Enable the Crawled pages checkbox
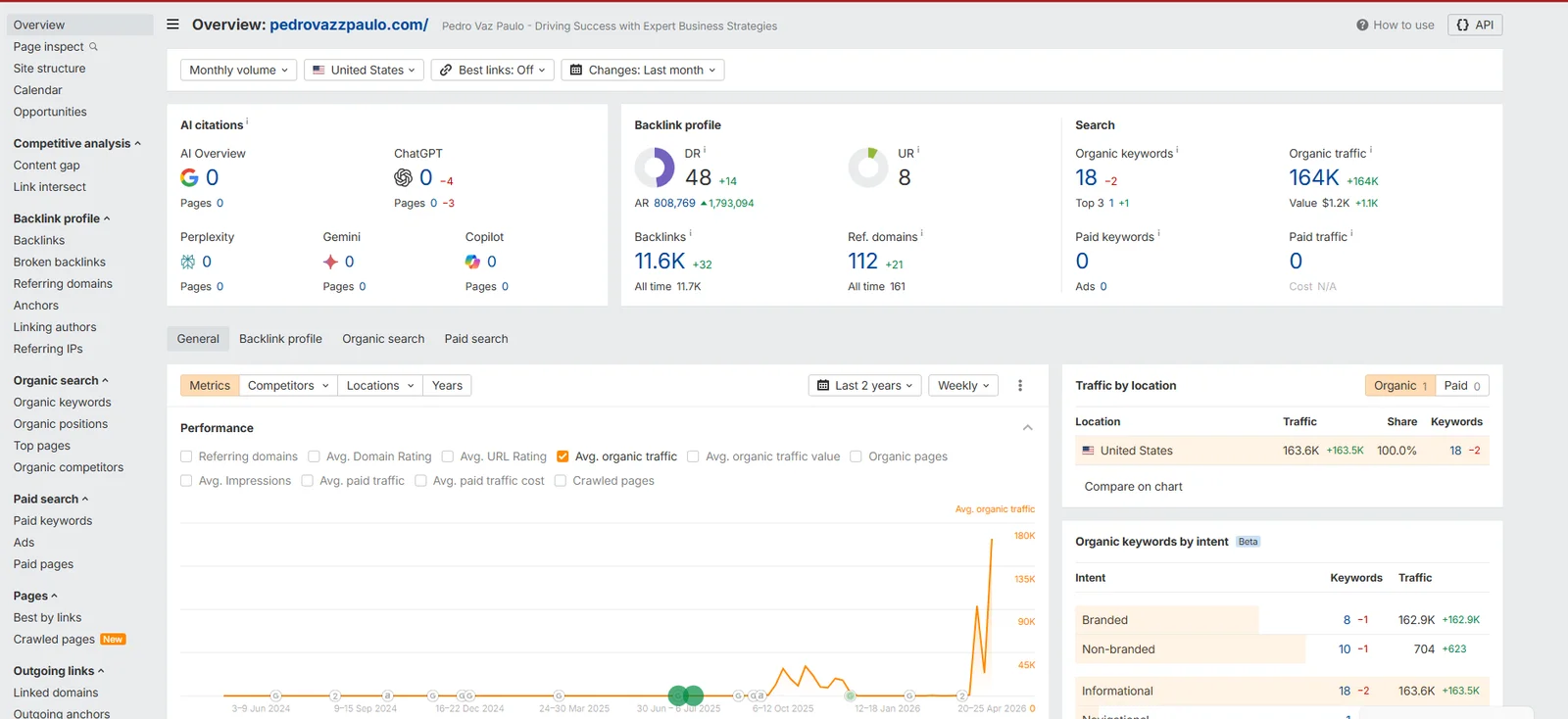This screenshot has height=719, width=1568. click(x=561, y=481)
